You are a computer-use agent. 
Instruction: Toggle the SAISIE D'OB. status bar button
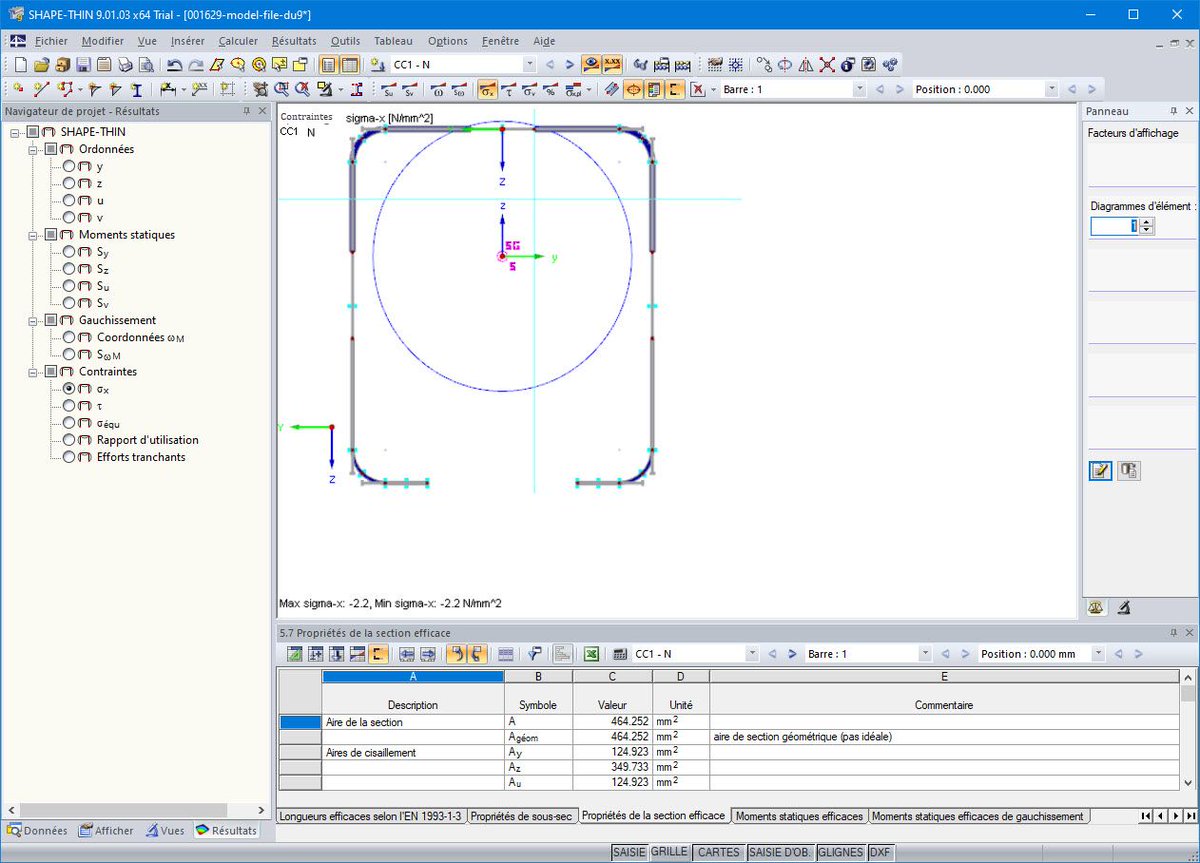click(x=780, y=852)
